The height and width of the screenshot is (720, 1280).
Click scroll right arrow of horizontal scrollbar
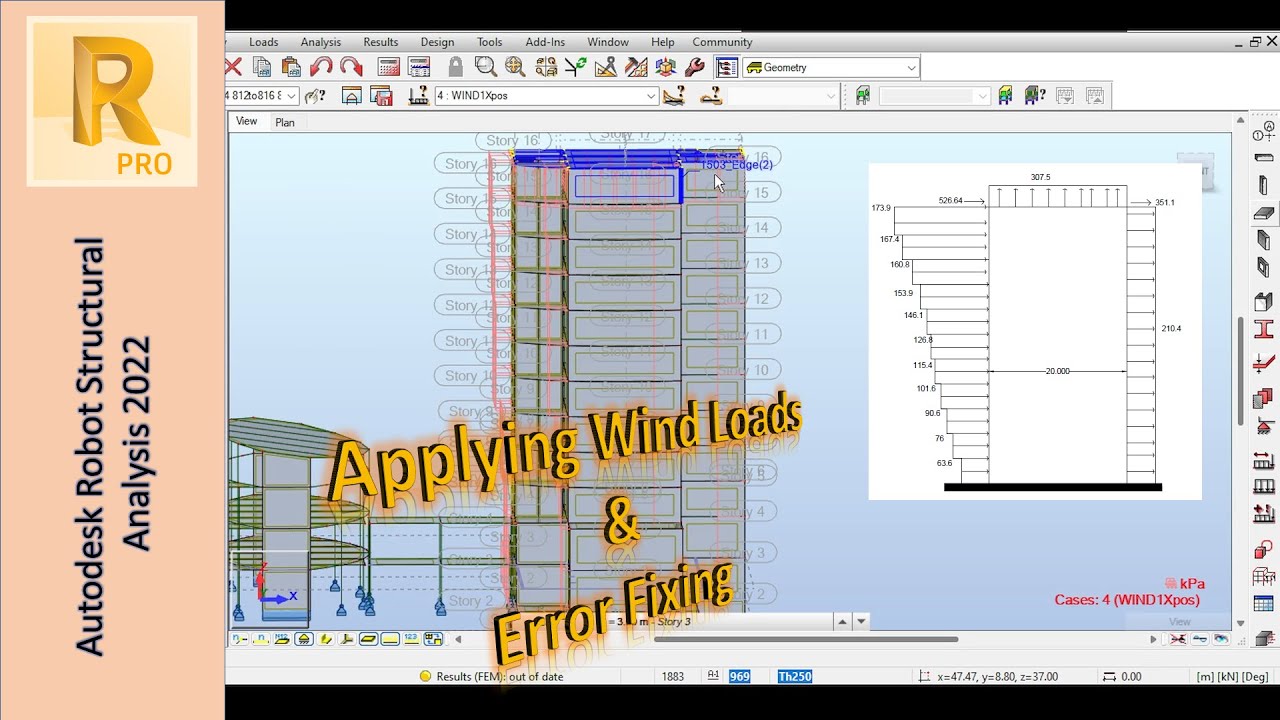pos(1153,639)
